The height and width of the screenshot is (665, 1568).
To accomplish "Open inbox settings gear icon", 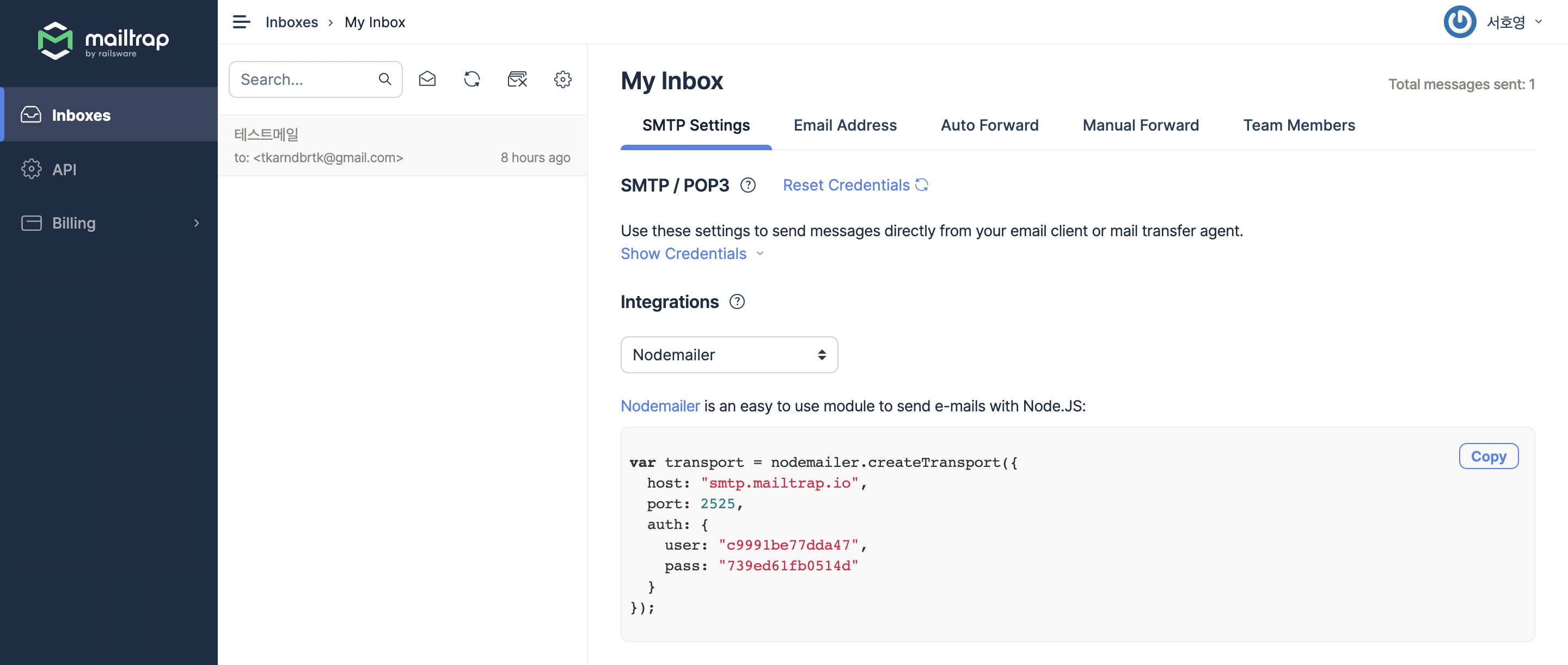I will pyautogui.click(x=562, y=79).
